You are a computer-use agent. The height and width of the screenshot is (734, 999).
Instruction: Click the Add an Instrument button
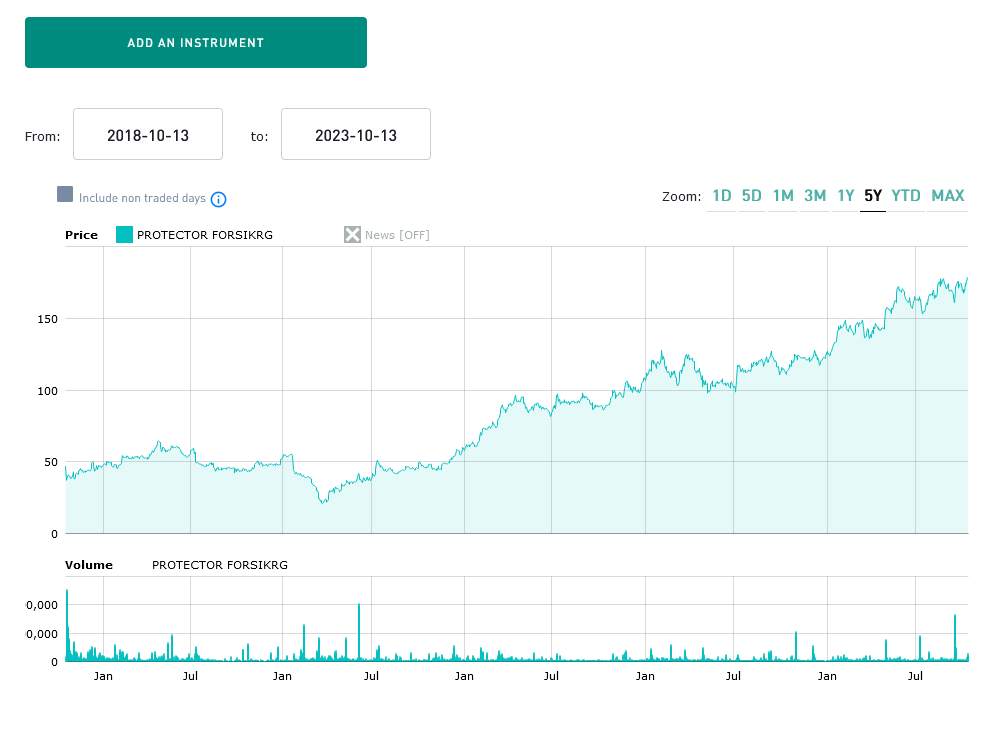pos(195,43)
